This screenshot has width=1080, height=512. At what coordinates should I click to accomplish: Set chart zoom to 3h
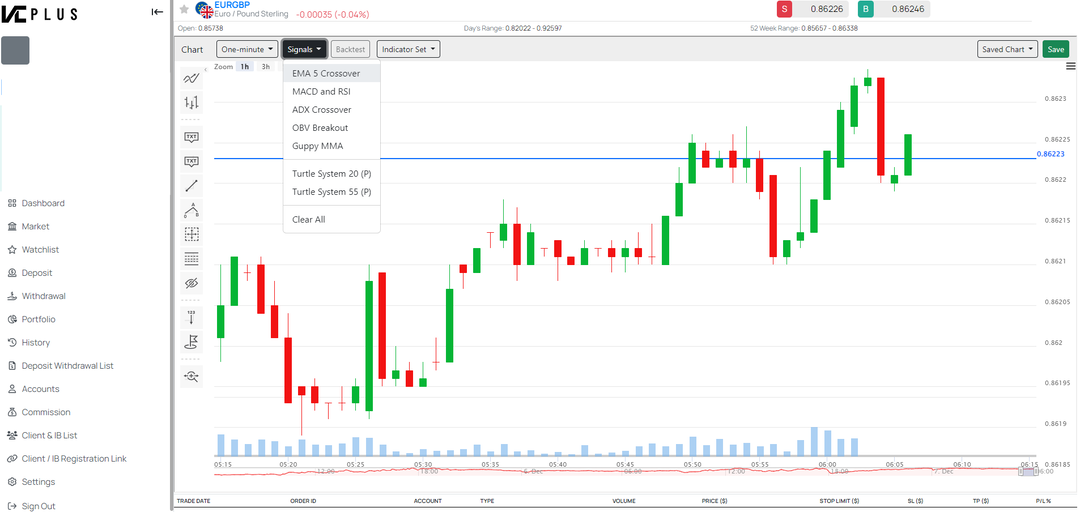click(x=265, y=67)
